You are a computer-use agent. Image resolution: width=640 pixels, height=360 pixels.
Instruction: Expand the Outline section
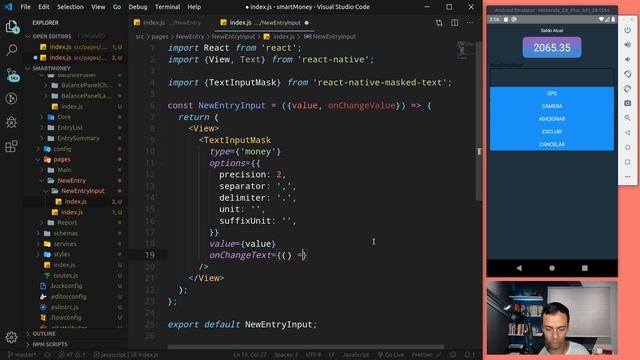(44, 334)
